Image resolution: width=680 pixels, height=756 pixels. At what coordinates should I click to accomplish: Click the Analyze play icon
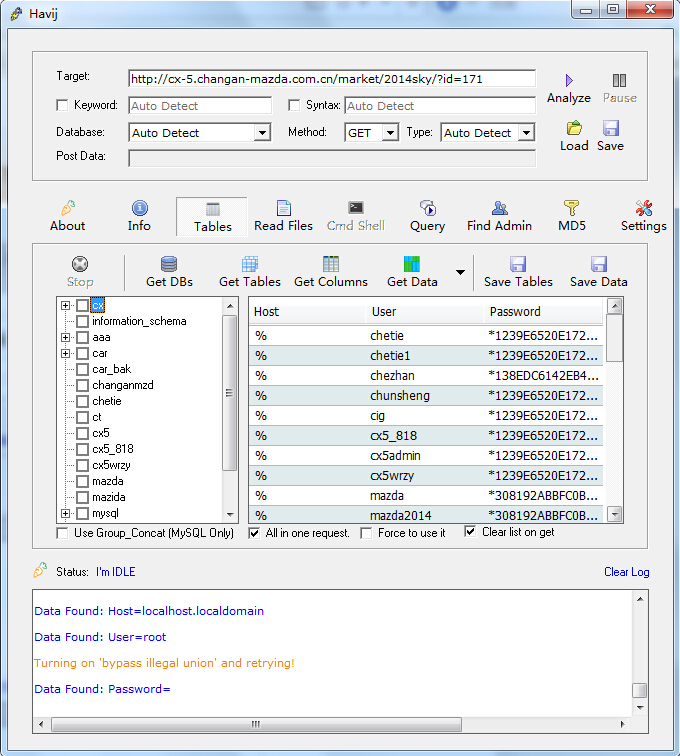click(x=569, y=80)
